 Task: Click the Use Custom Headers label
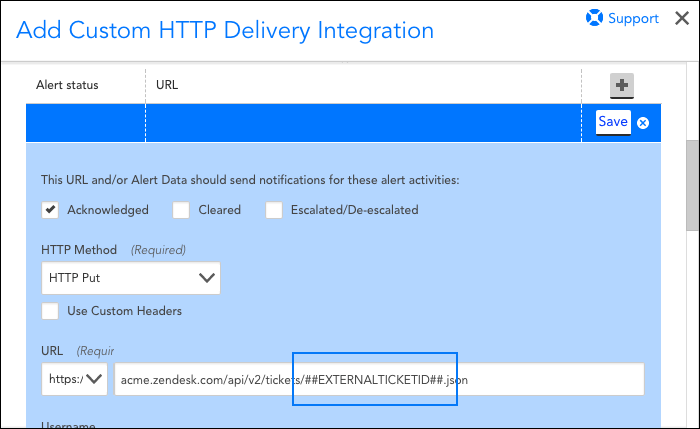pyautogui.click(x=125, y=311)
